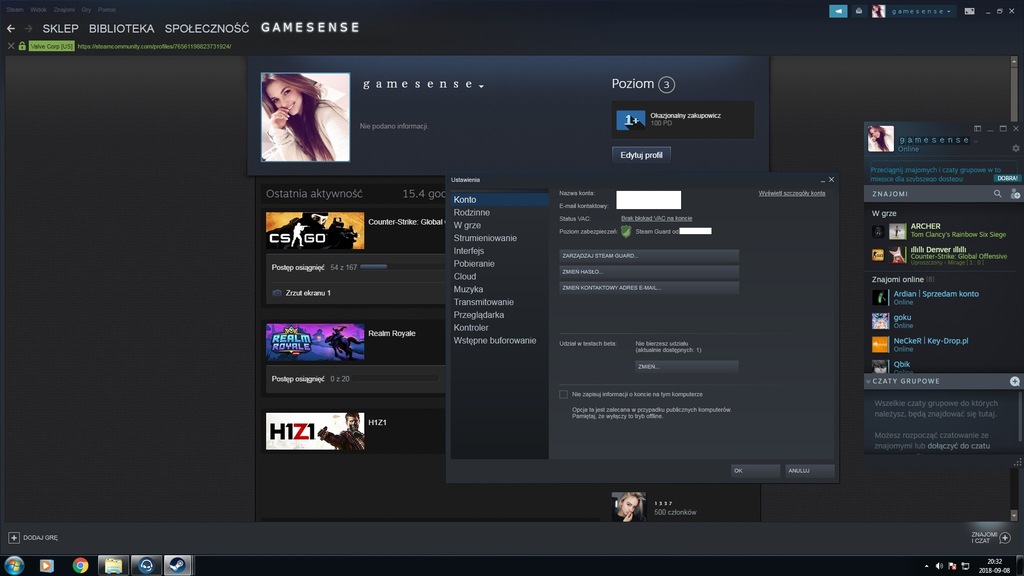This screenshot has height=576, width=1024.
Task: Collapse the Czaty grupowe section
Action: 869,381
